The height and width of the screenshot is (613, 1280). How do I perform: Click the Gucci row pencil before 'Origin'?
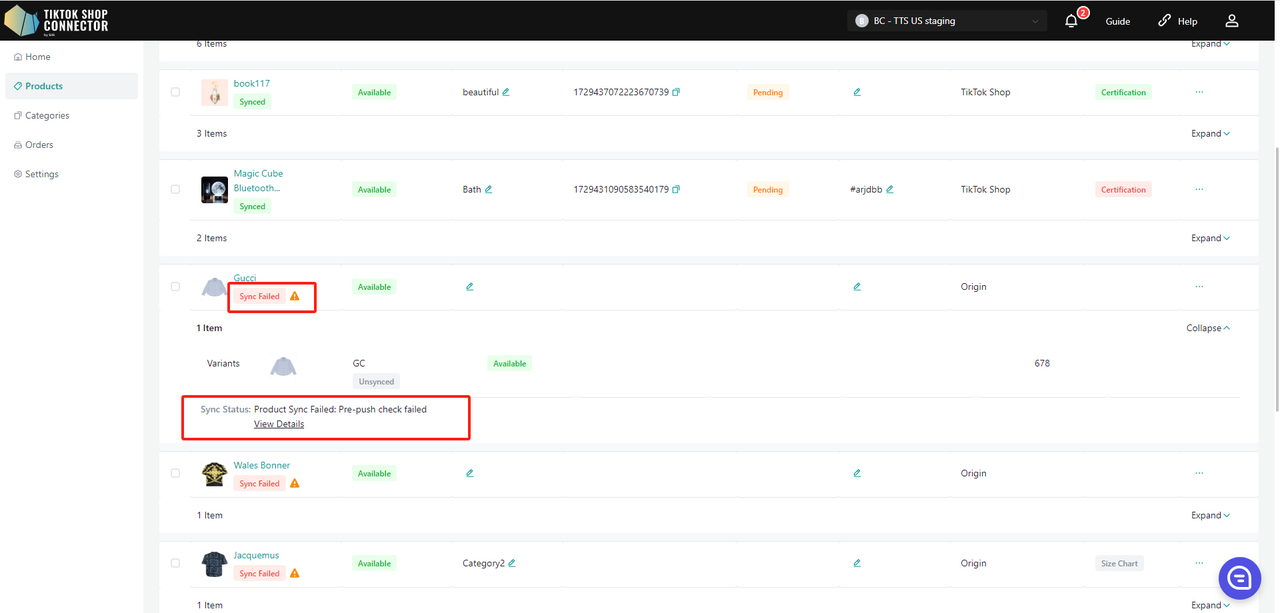coord(857,287)
